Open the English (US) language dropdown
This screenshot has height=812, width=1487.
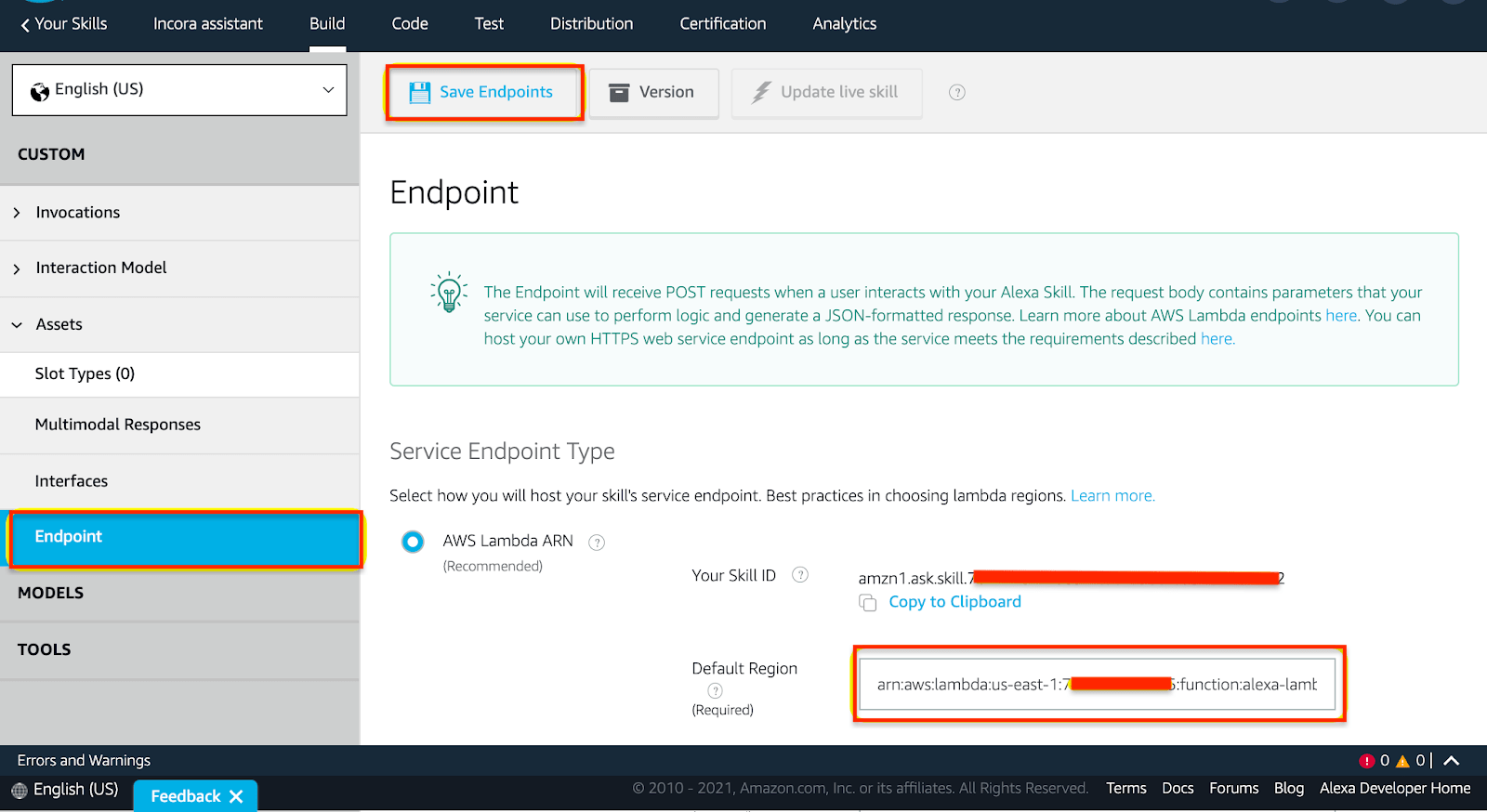click(x=179, y=90)
